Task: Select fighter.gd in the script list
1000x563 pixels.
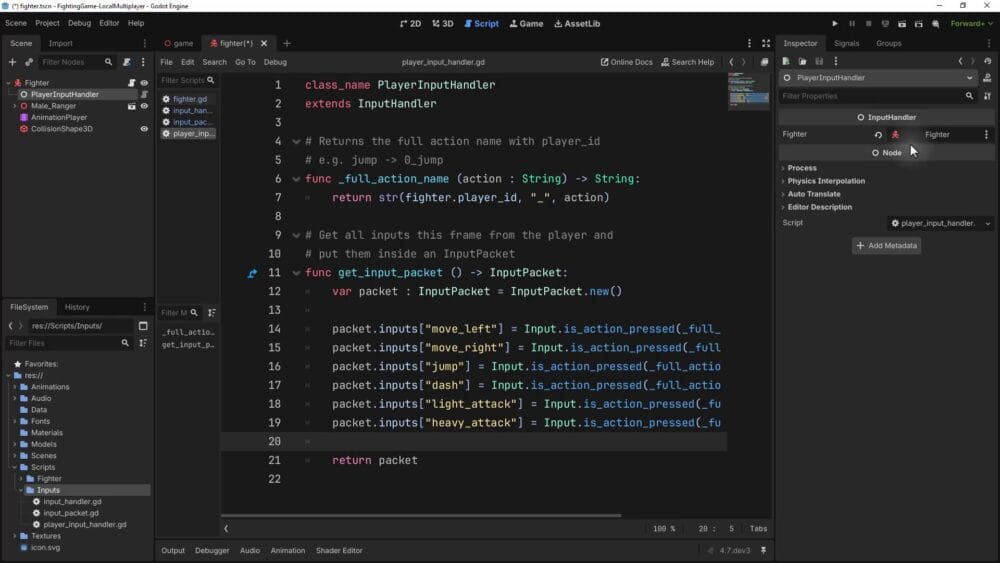Action: [189, 99]
